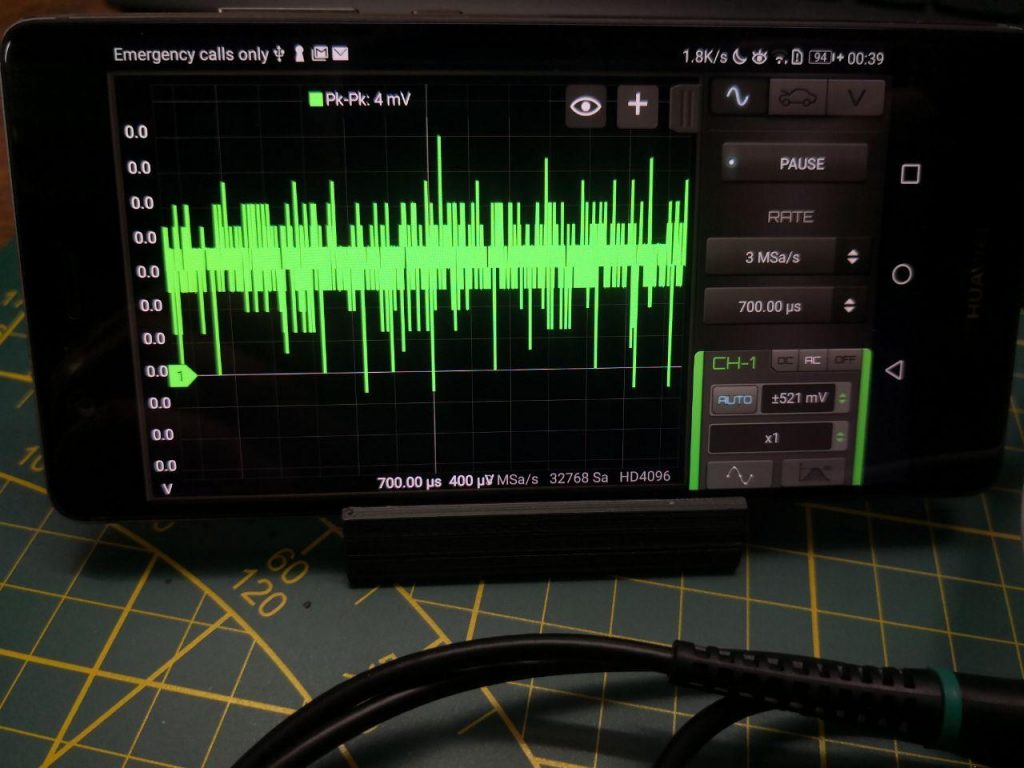1024x768 pixels.
Task: Tap the RATE section label
Action: point(790,217)
